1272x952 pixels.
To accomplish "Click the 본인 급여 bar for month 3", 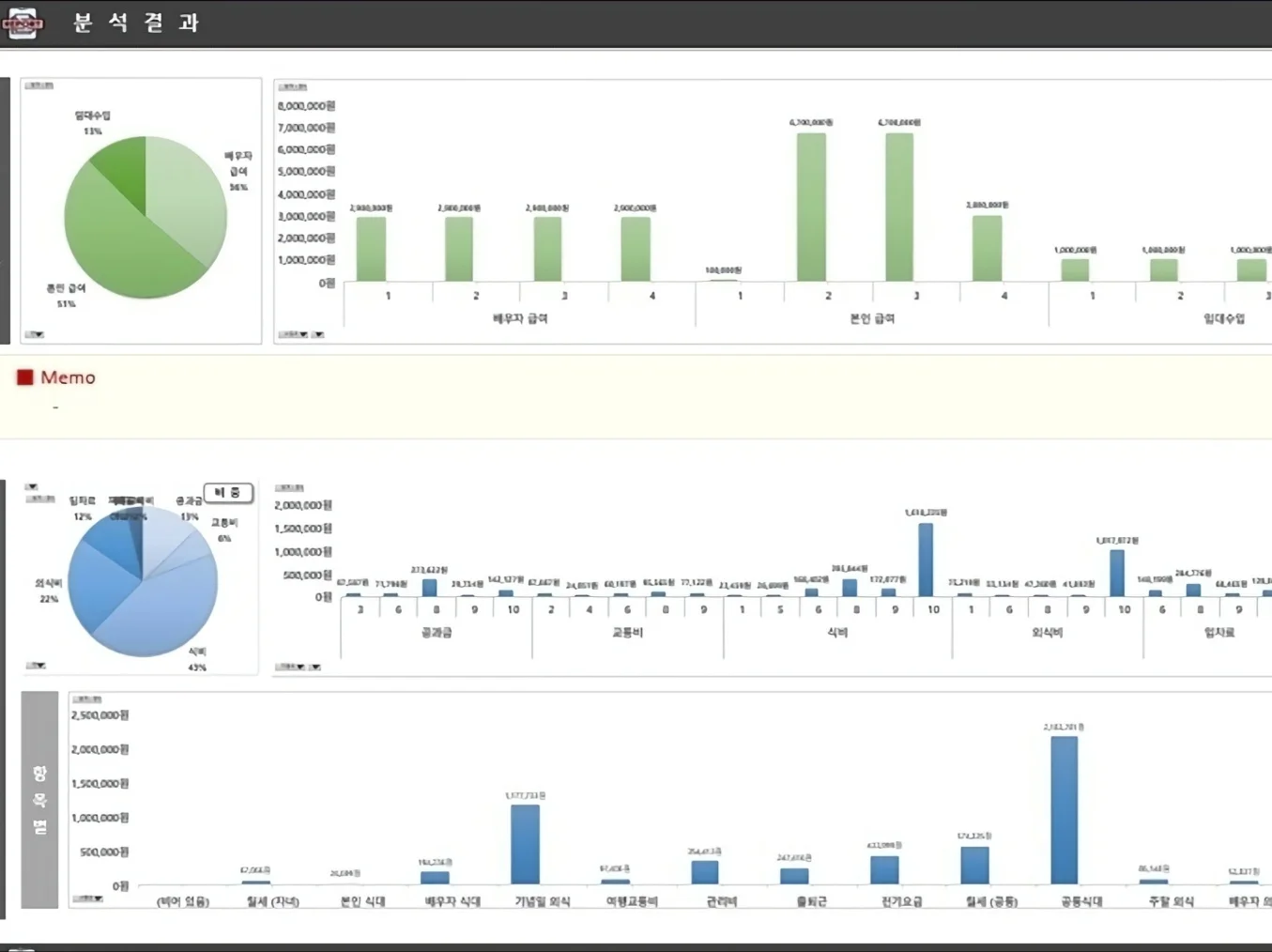I will tap(899, 207).
